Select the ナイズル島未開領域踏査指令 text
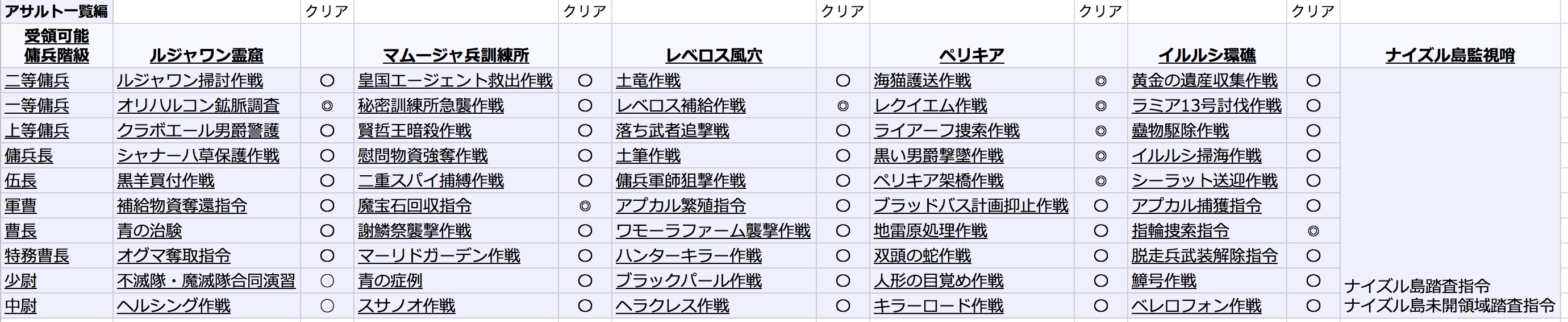Image resolution: width=1568 pixels, height=322 pixels. pos(1449,306)
